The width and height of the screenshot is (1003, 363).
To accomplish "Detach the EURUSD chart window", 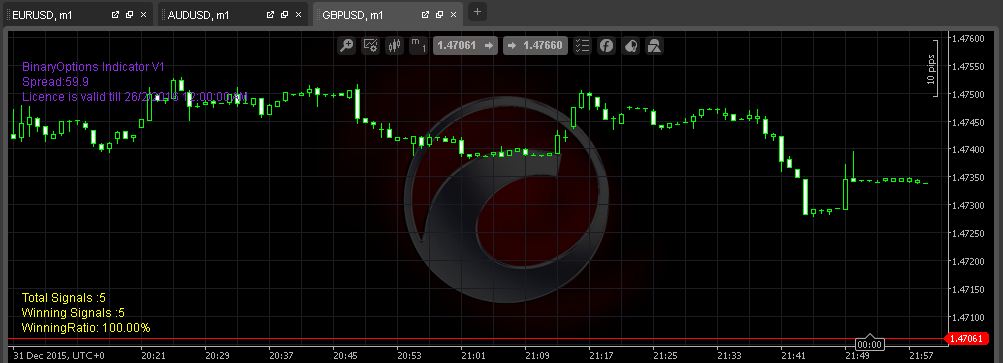I will pyautogui.click(x=115, y=15).
